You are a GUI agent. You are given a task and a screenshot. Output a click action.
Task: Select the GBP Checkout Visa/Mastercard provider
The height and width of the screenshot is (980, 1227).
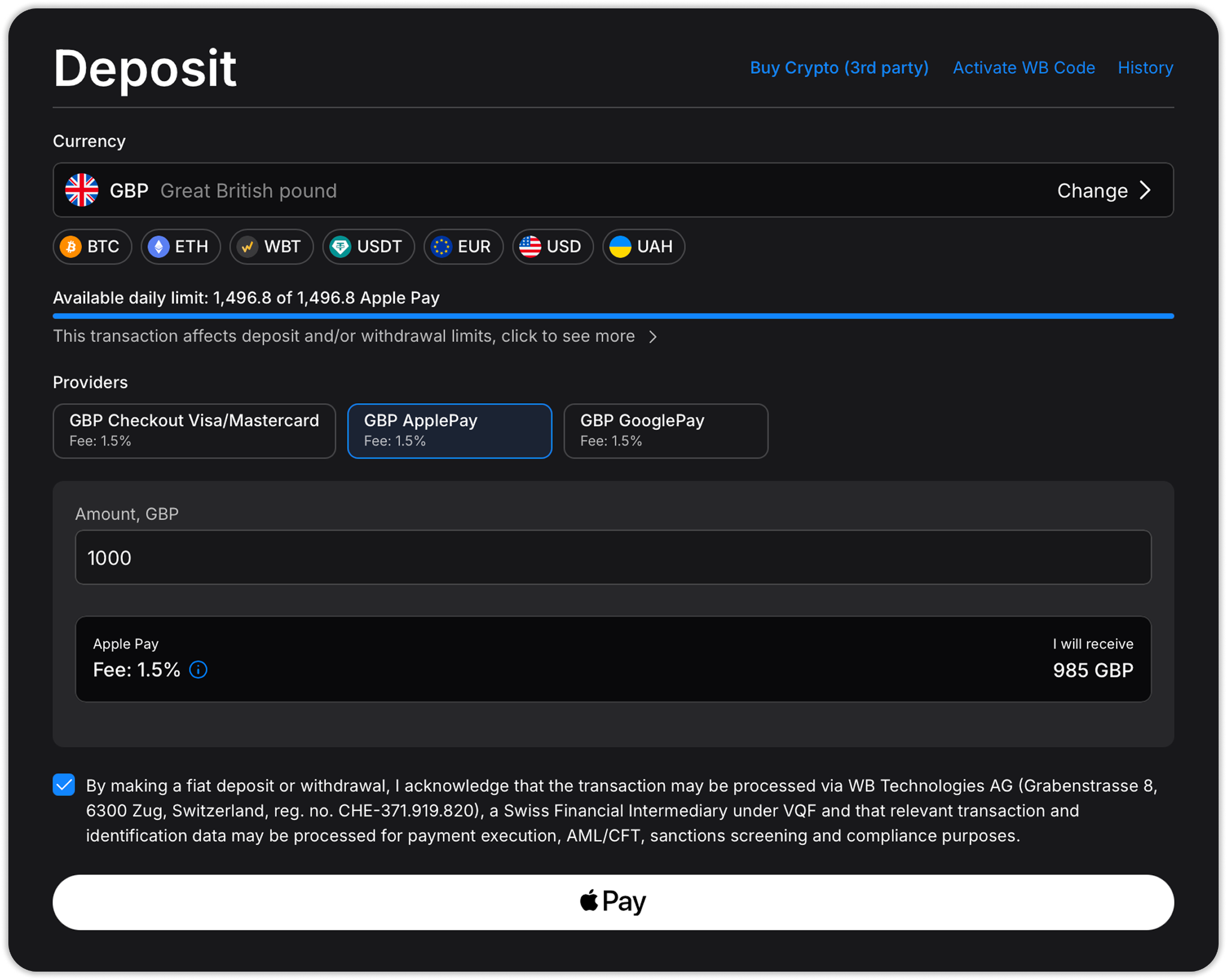tap(194, 431)
